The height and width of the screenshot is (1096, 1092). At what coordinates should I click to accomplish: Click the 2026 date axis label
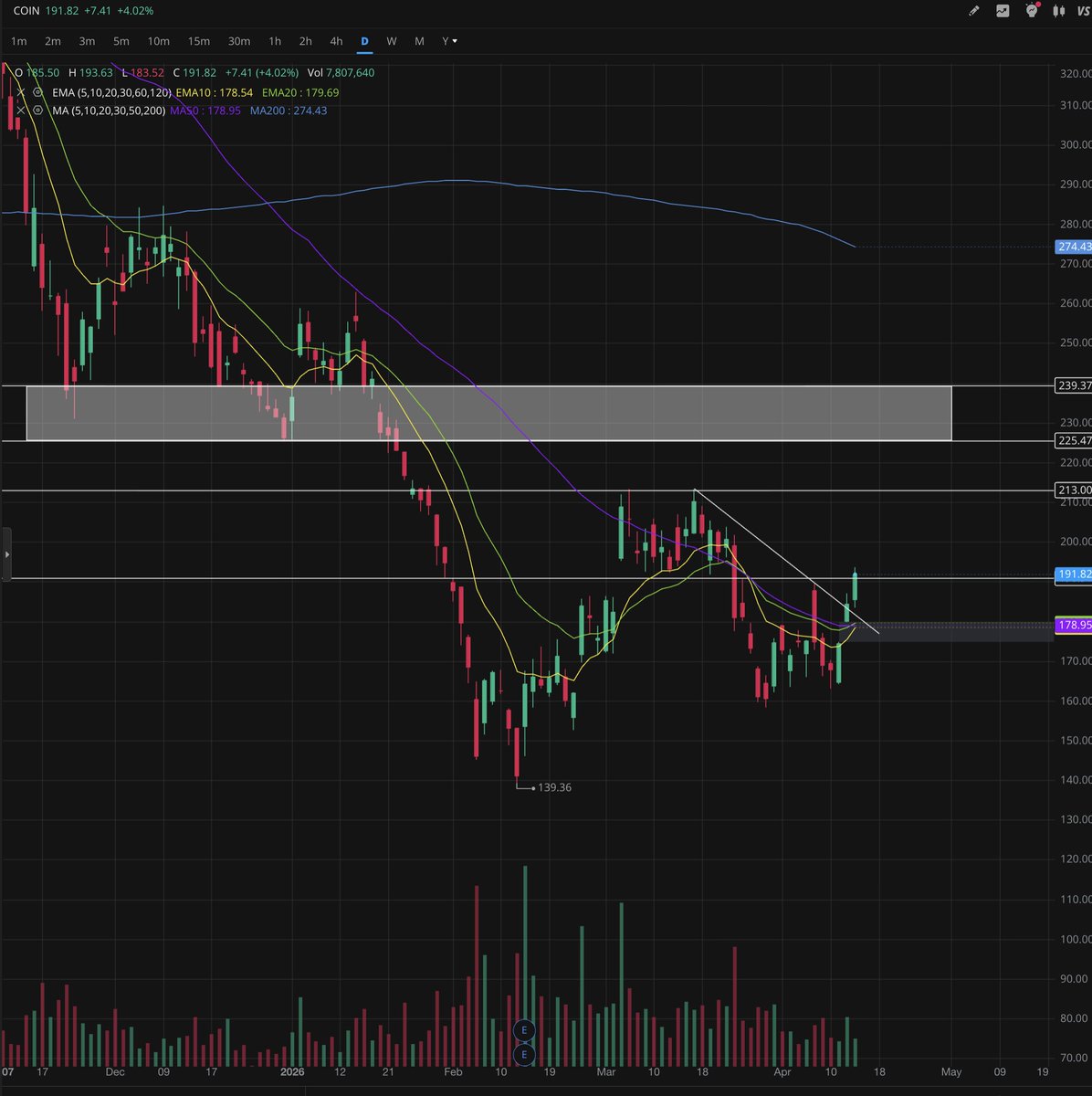(293, 1072)
